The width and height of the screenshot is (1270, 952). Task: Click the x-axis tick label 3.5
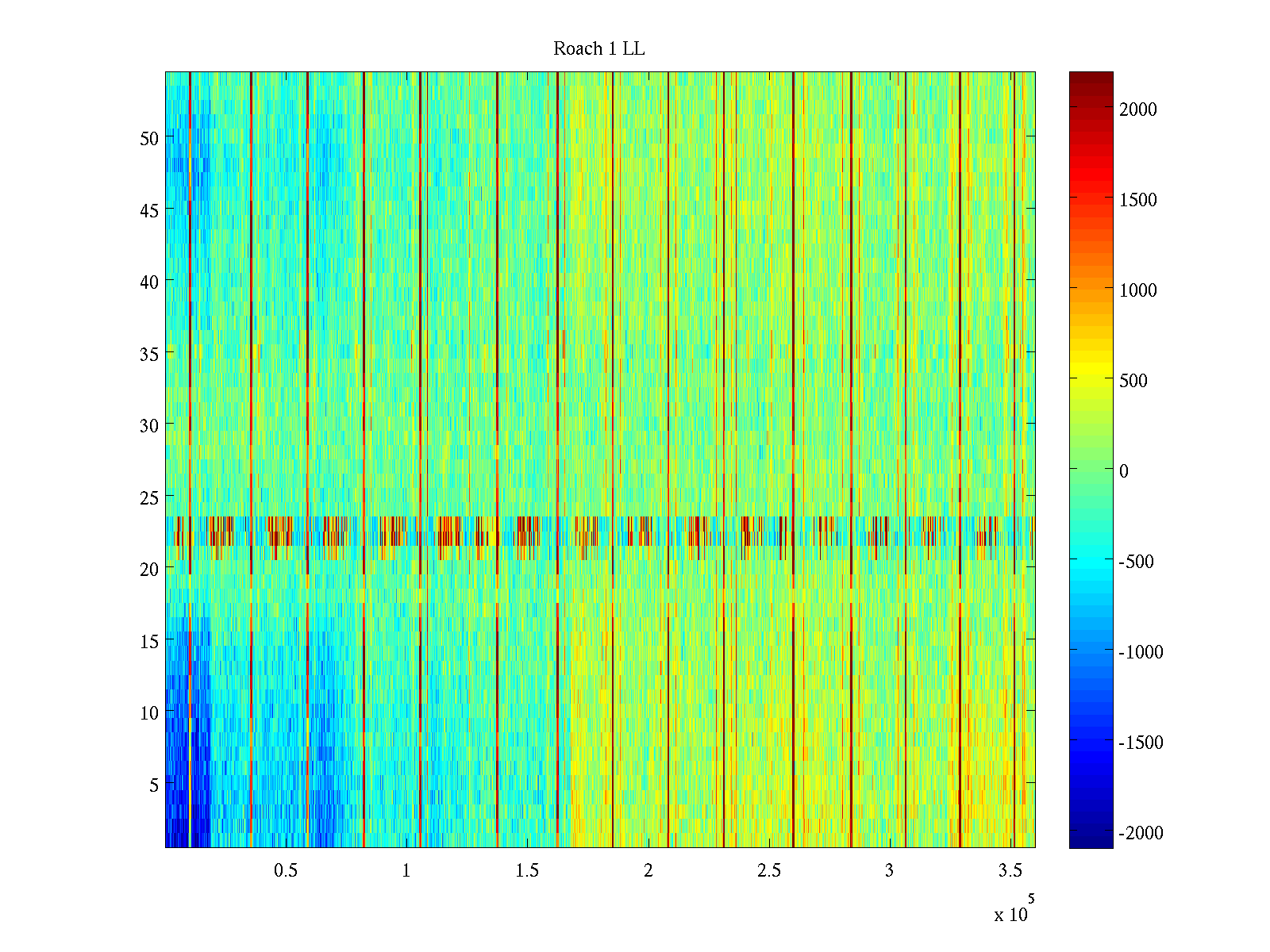[x=1010, y=871]
